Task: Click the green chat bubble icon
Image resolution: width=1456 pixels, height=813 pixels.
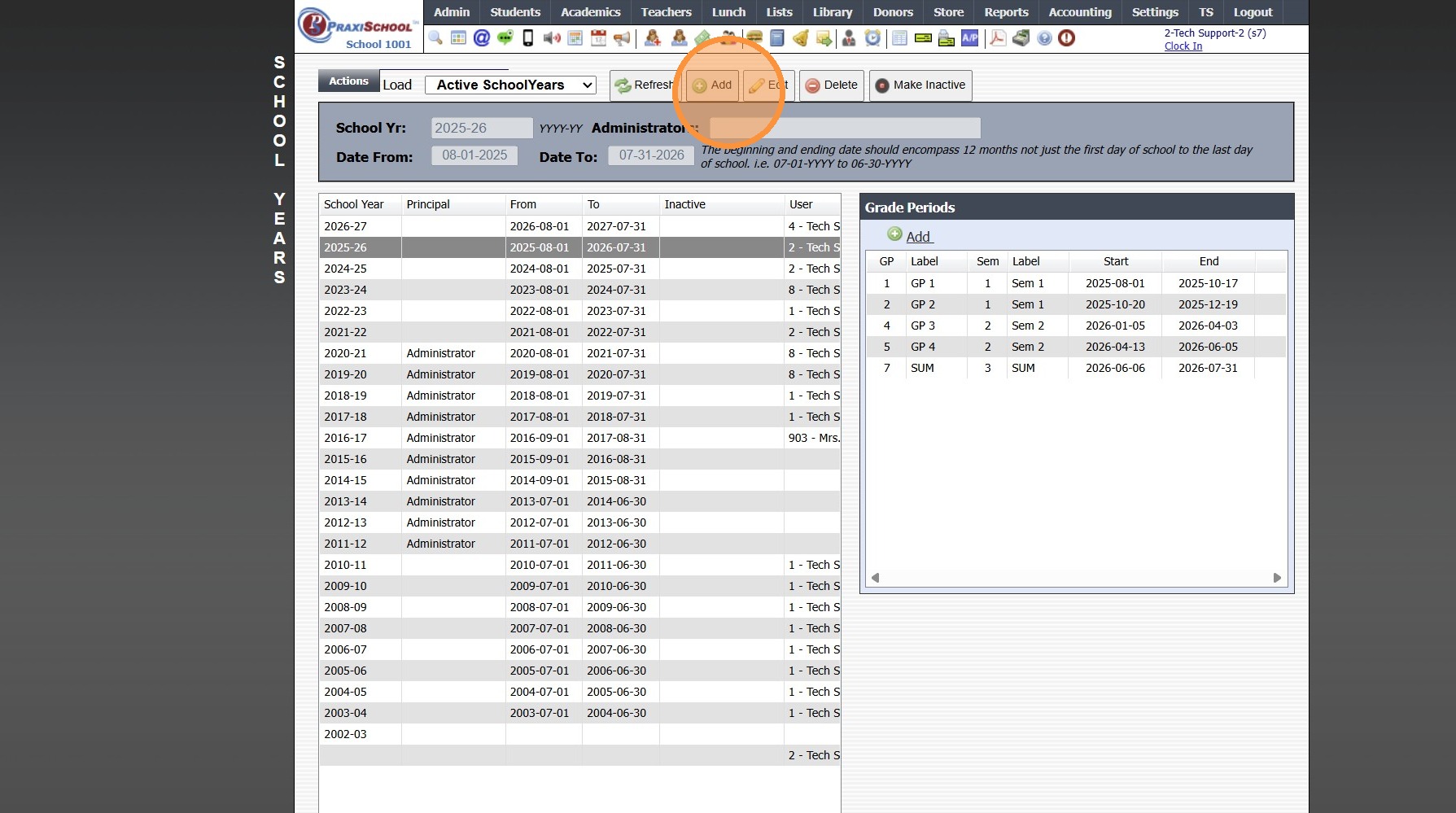Action: 505,38
